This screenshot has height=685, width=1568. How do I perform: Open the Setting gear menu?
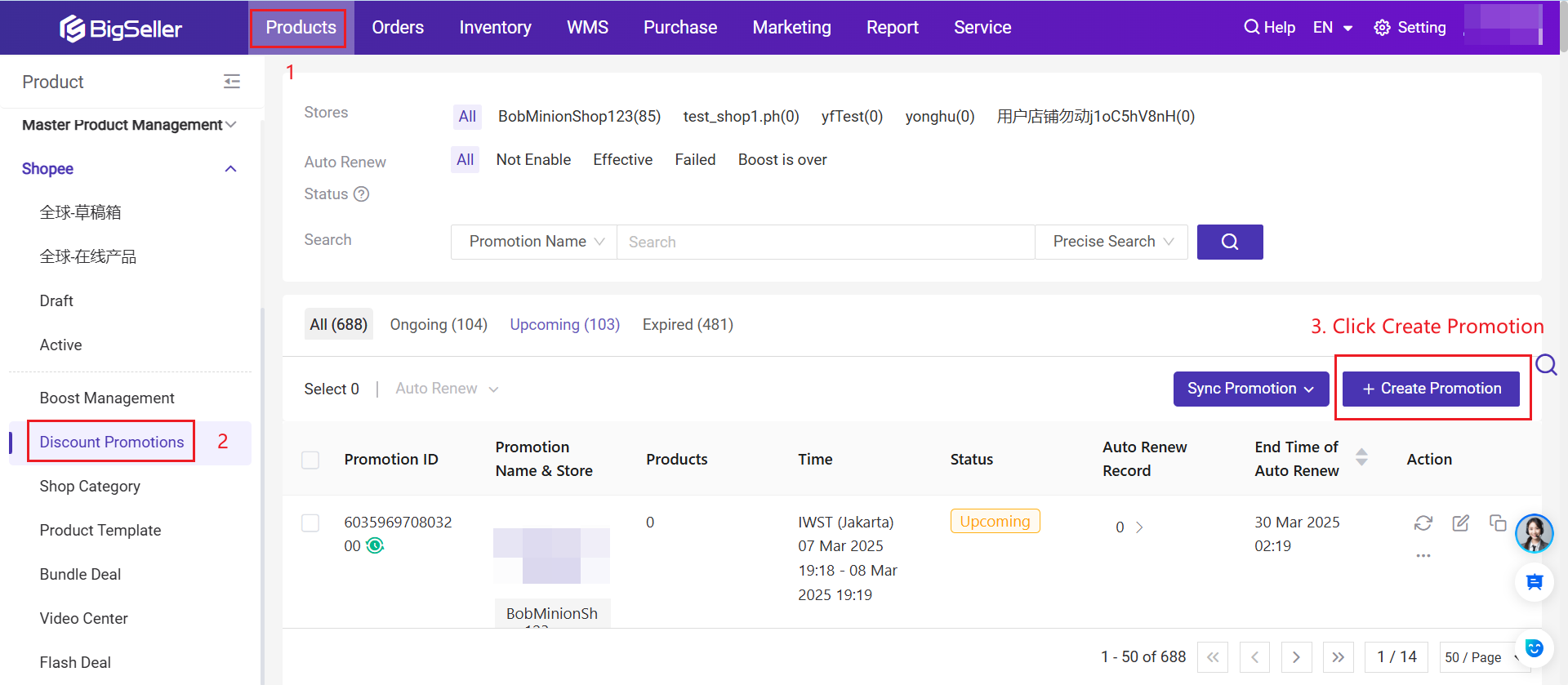click(x=1410, y=27)
